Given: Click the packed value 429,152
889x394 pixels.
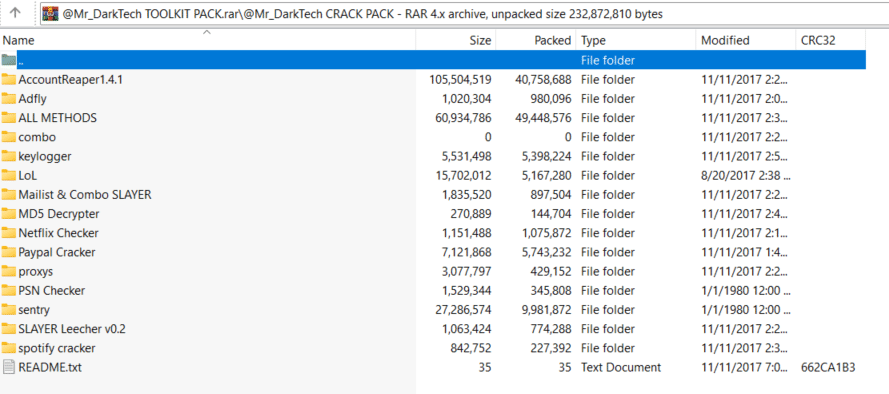Looking at the screenshot, I should [x=551, y=272].
